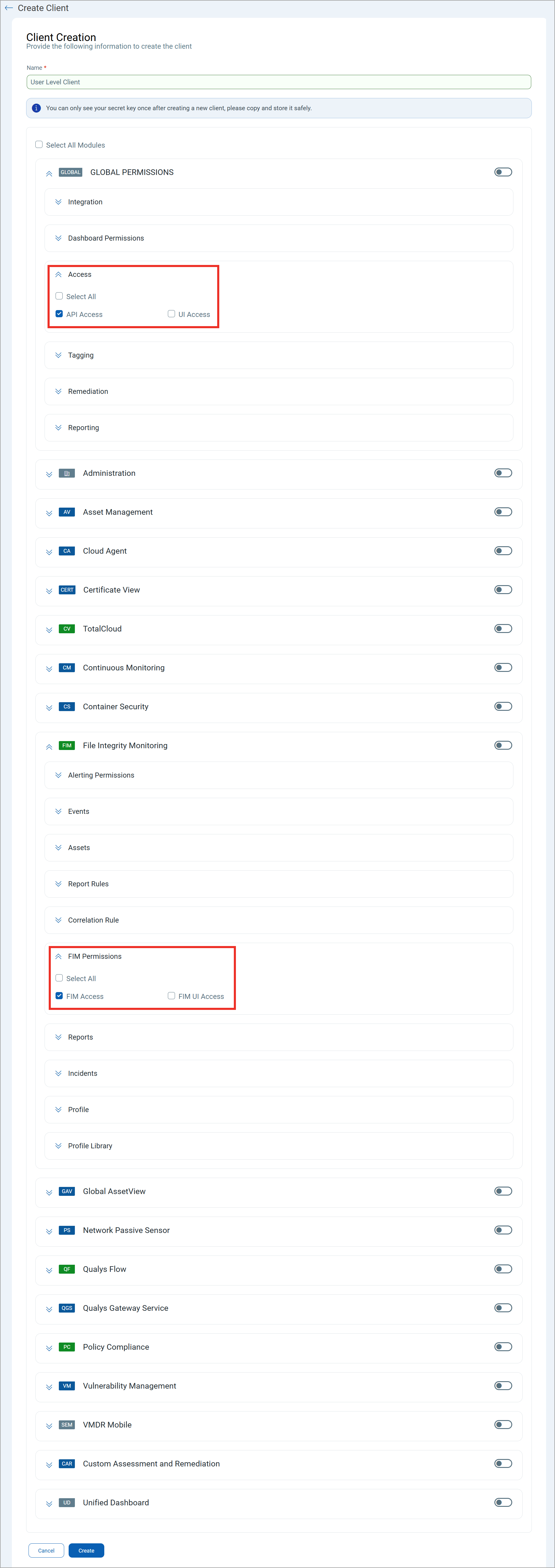Expand the Tagging section
The height and width of the screenshot is (1568, 555).
pyautogui.click(x=59, y=355)
